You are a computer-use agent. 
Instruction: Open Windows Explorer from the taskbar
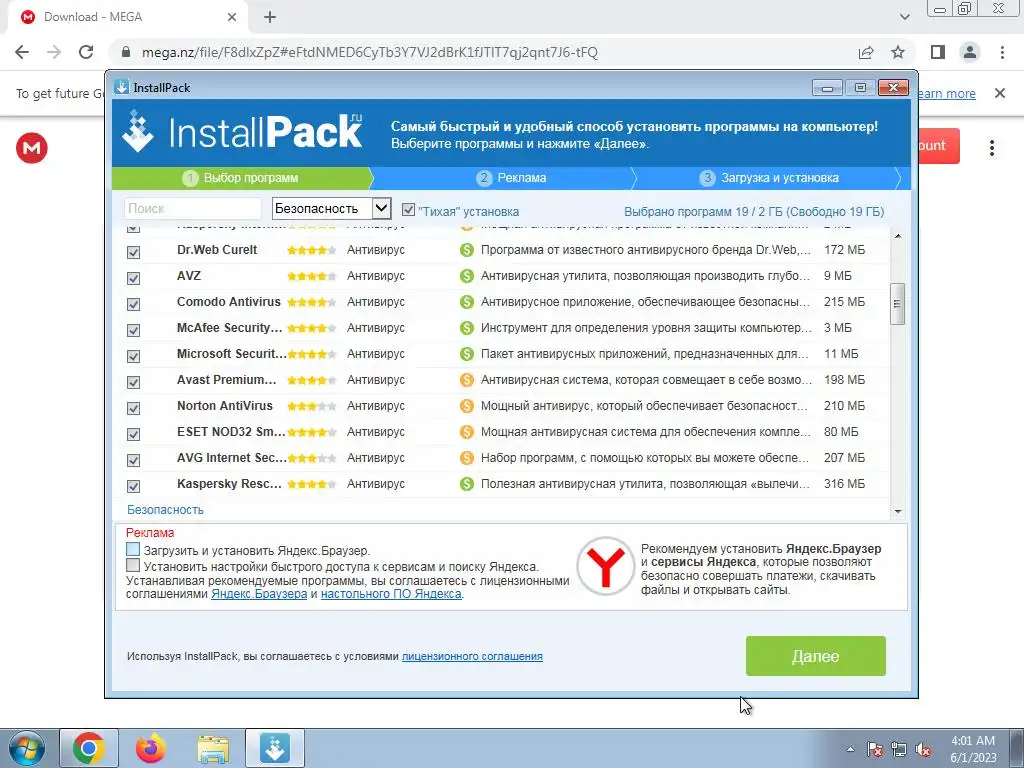click(213, 749)
